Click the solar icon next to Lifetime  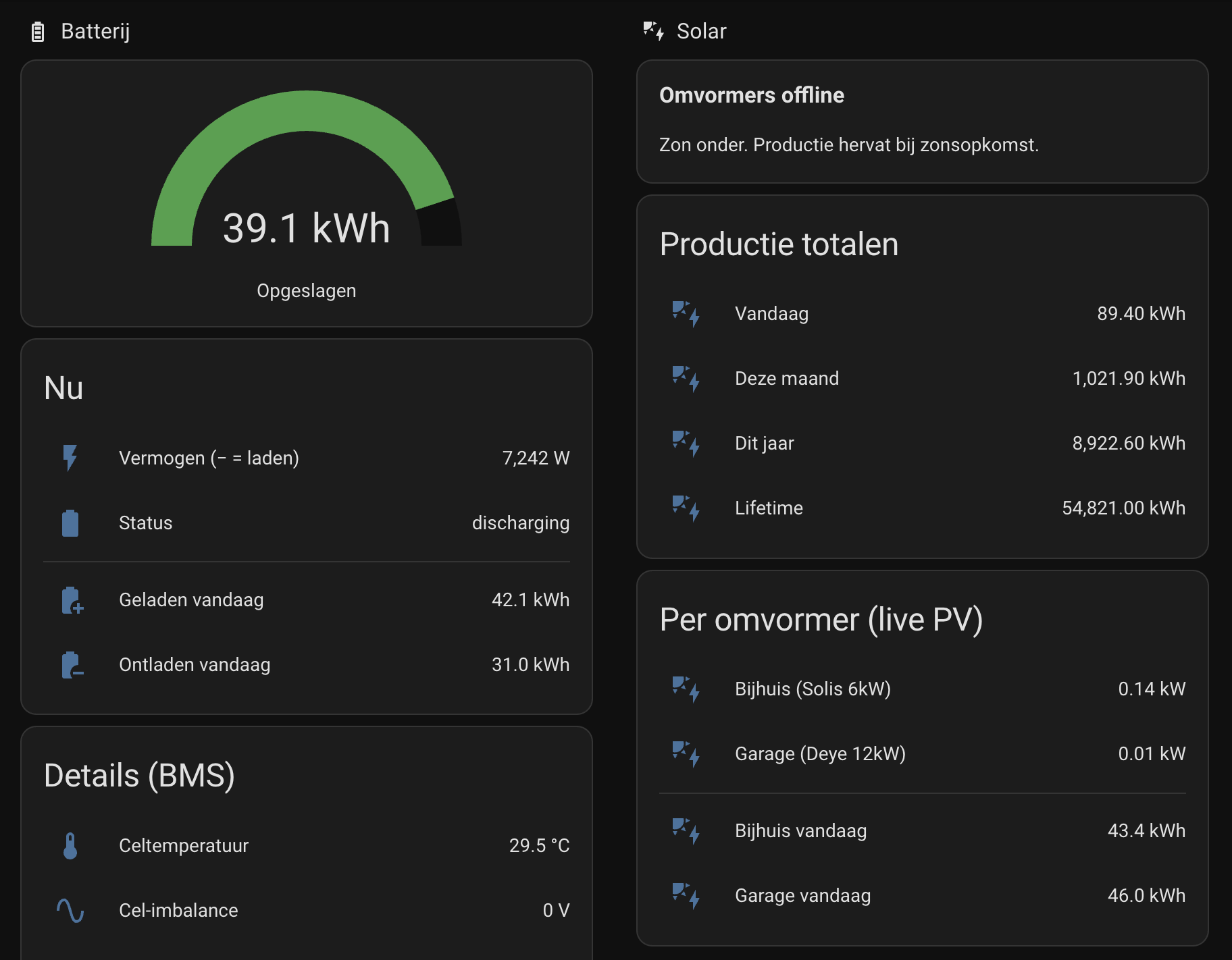(x=686, y=508)
